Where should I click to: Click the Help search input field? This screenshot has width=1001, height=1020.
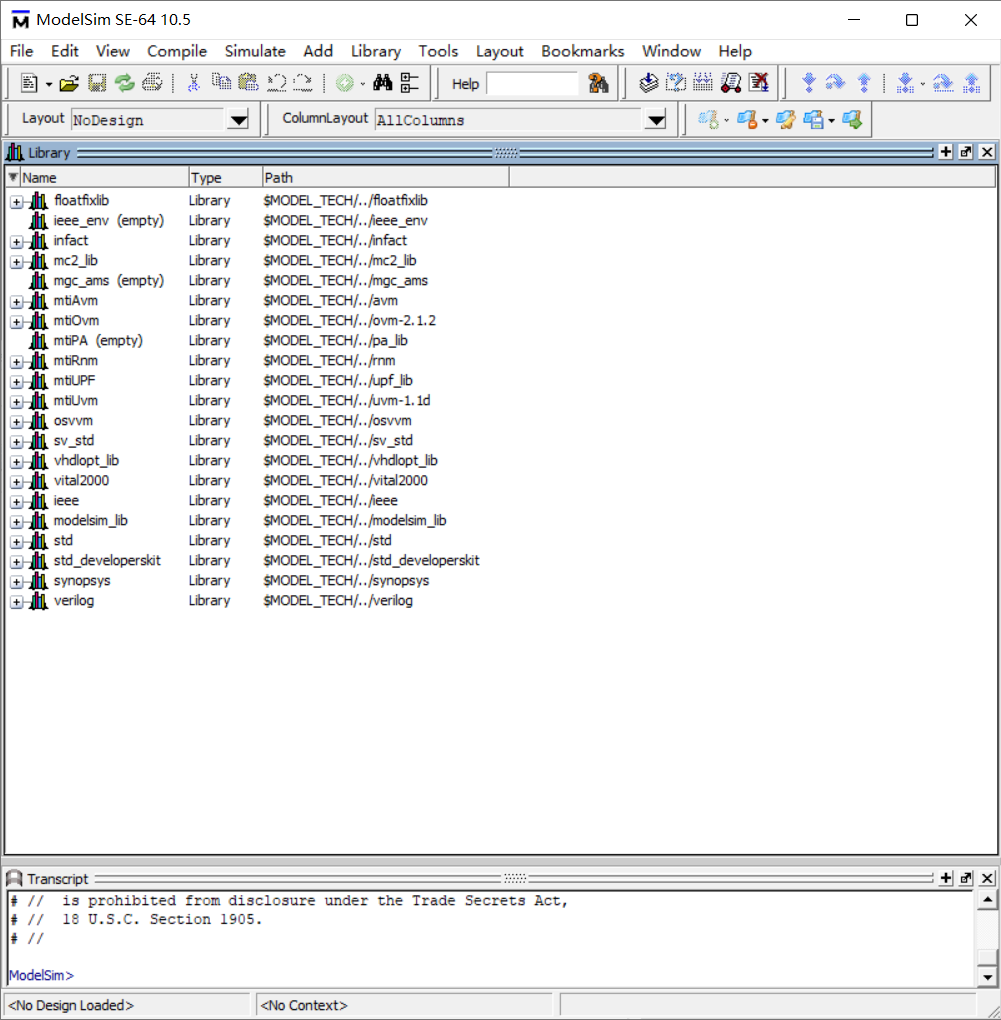532,84
